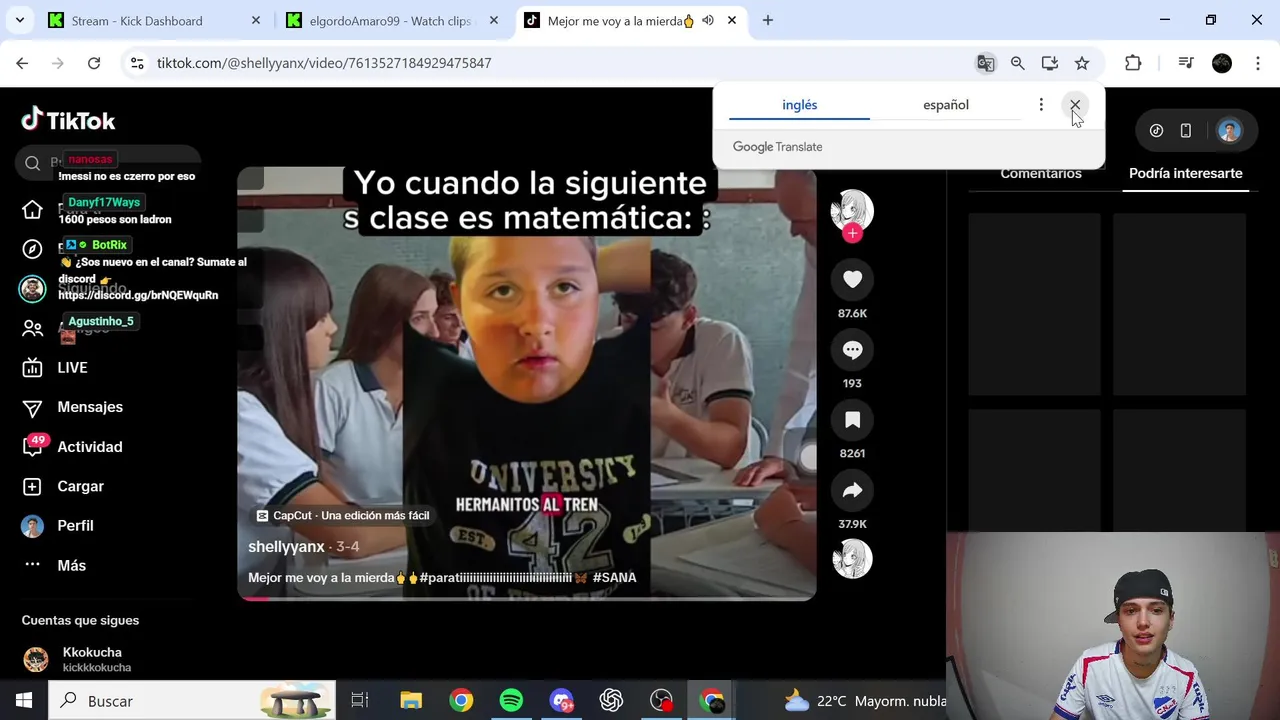This screenshot has width=1280, height=720.
Task: Click site information icon in address bar
Action: point(137,63)
